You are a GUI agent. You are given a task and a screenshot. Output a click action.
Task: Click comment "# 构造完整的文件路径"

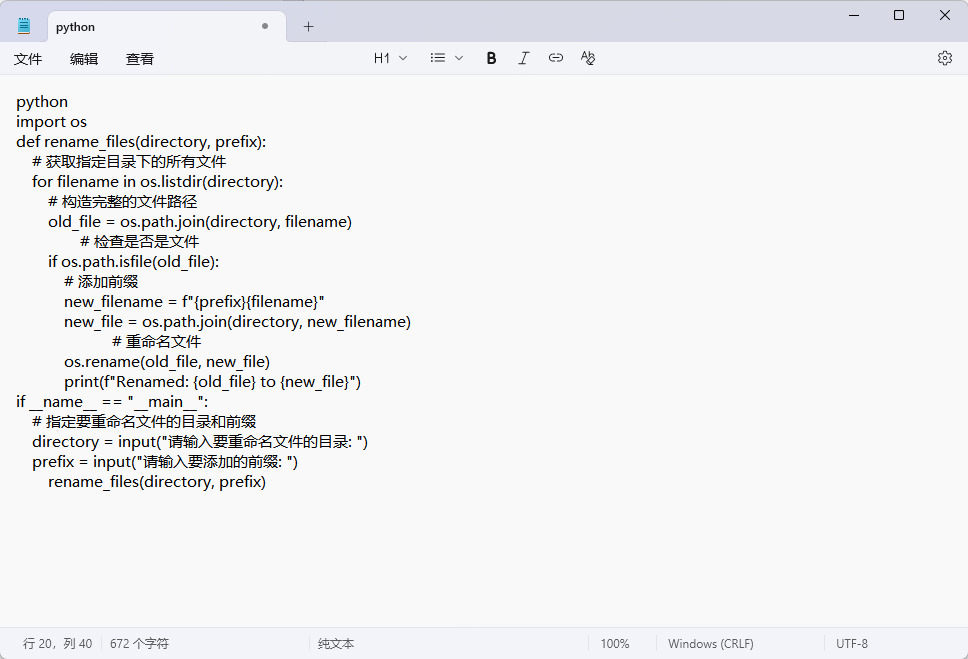123,202
